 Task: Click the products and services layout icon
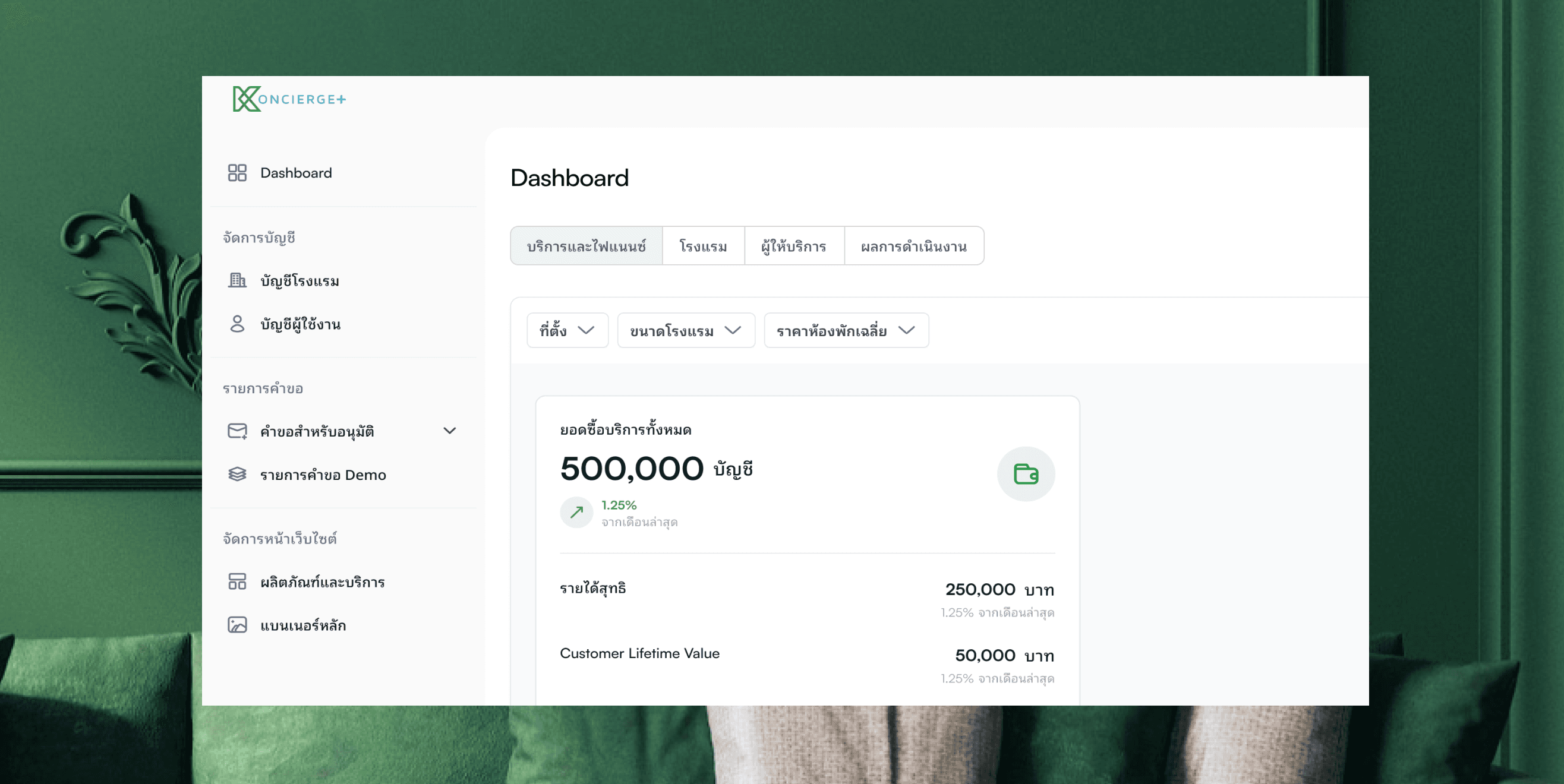coord(237,581)
